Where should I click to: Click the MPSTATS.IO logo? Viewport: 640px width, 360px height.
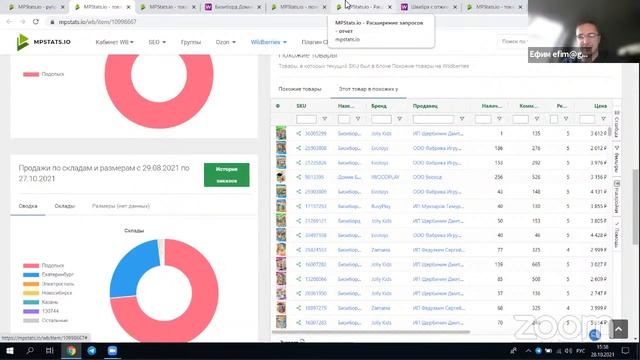pyautogui.click(x=44, y=42)
